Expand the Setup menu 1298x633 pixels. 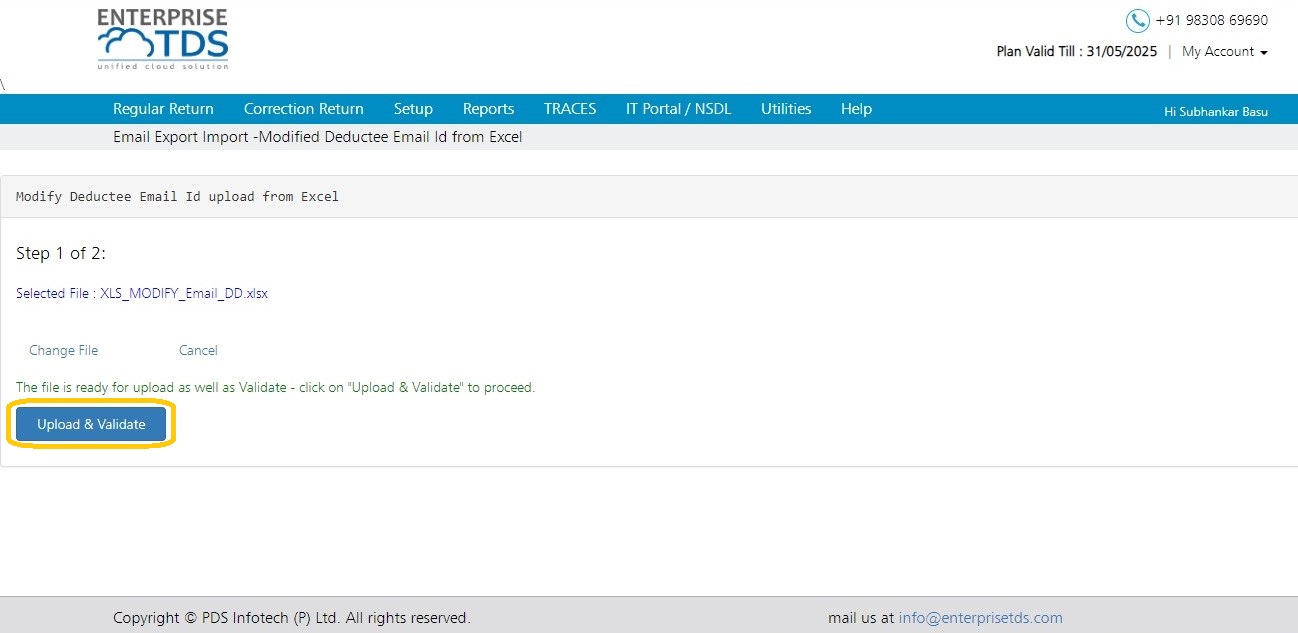(413, 109)
